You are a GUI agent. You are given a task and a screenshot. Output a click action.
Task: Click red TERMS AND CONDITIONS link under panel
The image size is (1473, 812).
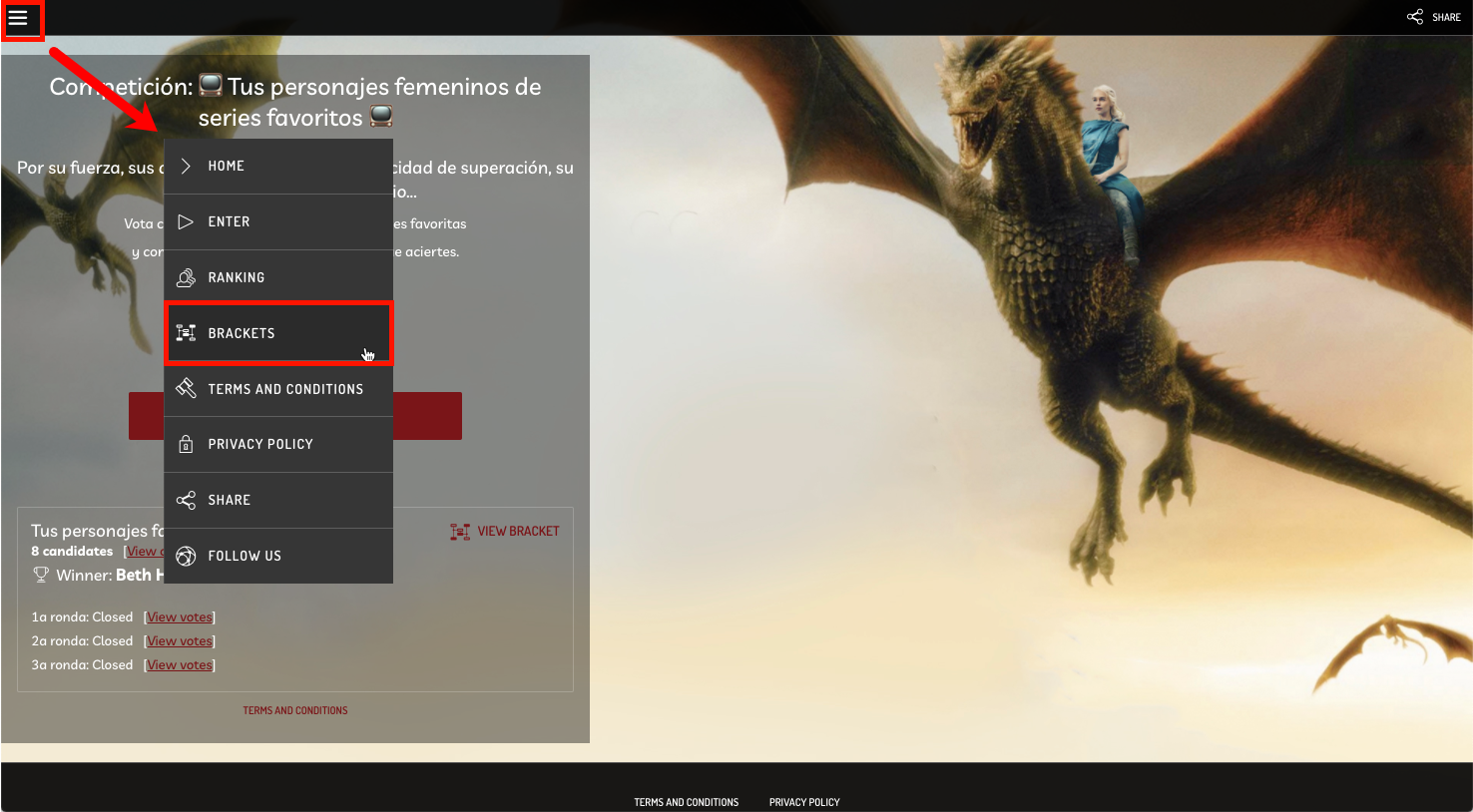coord(295,710)
